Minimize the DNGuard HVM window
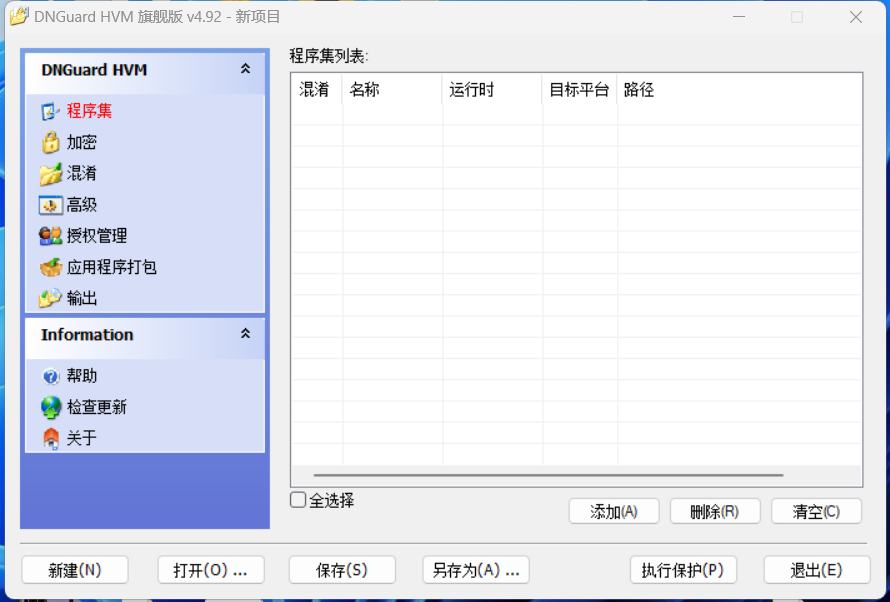 pos(738,17)
